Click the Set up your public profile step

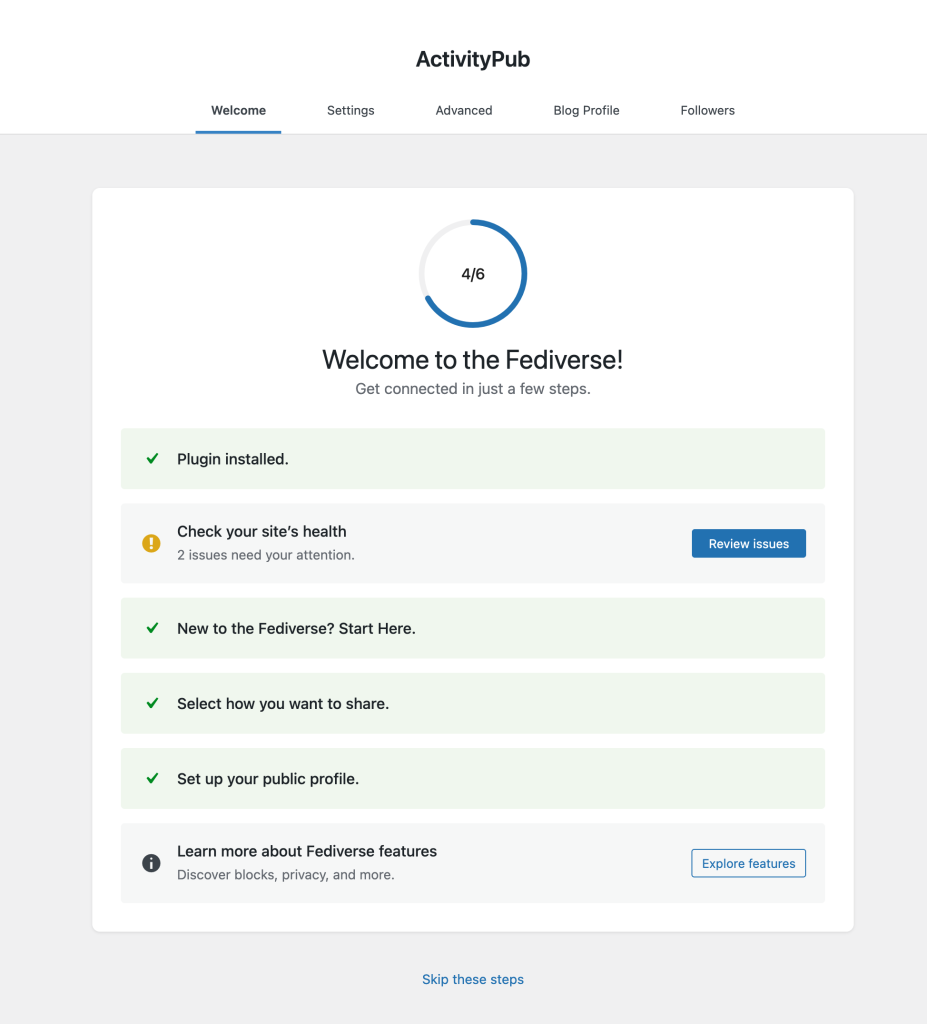[473, 778]
